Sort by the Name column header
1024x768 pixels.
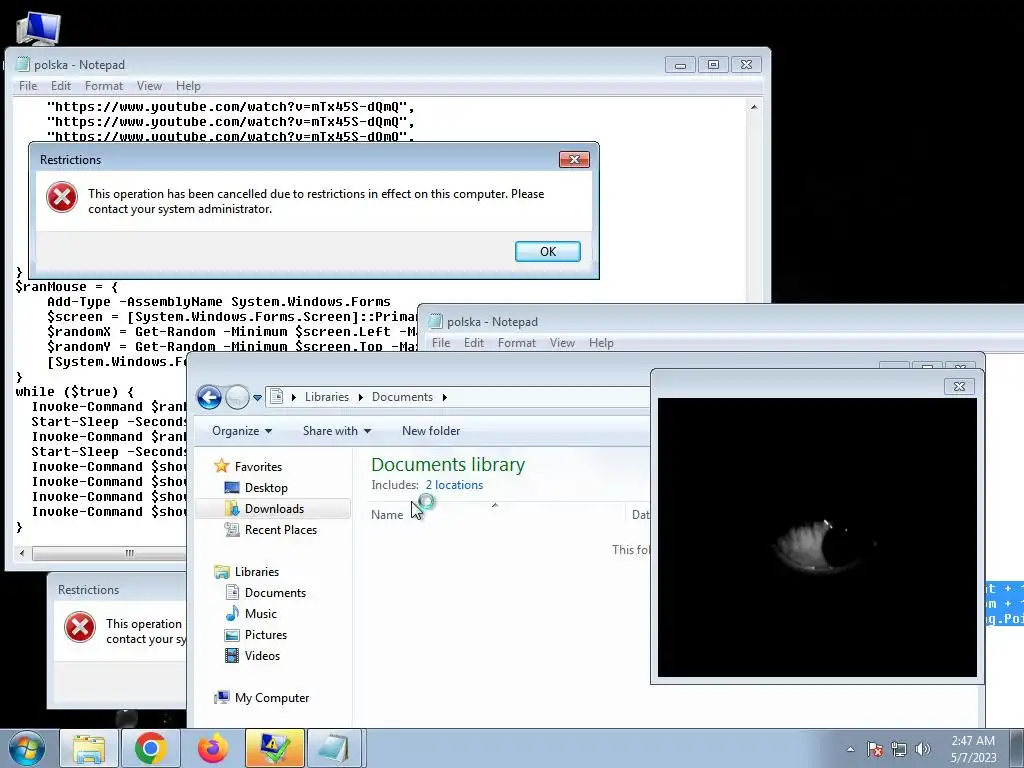coord(387,515)
